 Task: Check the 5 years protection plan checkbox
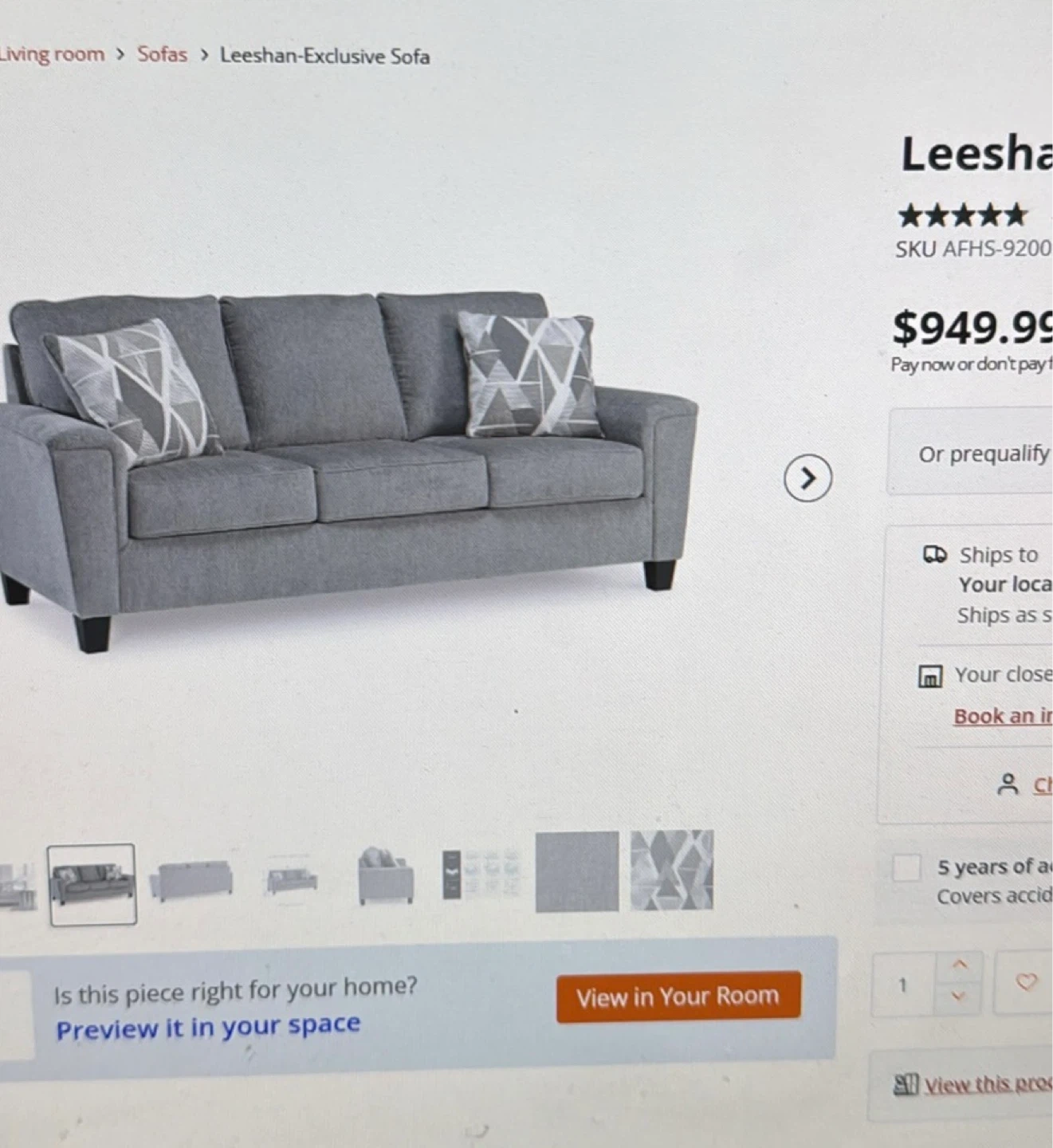click(x=906, y=867)
